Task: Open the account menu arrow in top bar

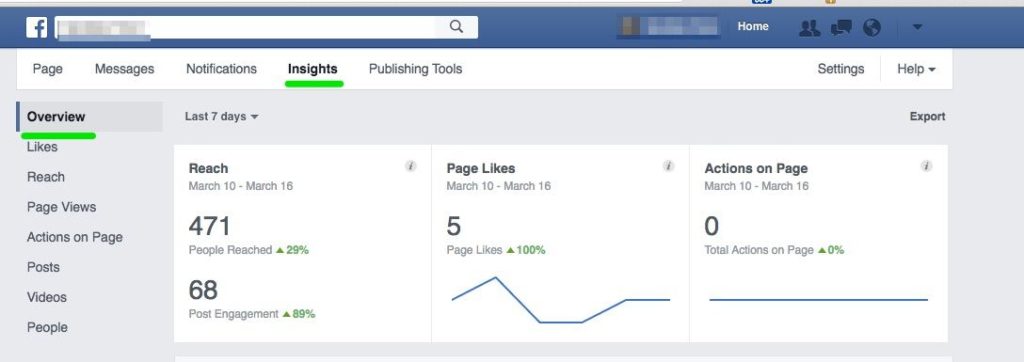Action: pos(917,27)
